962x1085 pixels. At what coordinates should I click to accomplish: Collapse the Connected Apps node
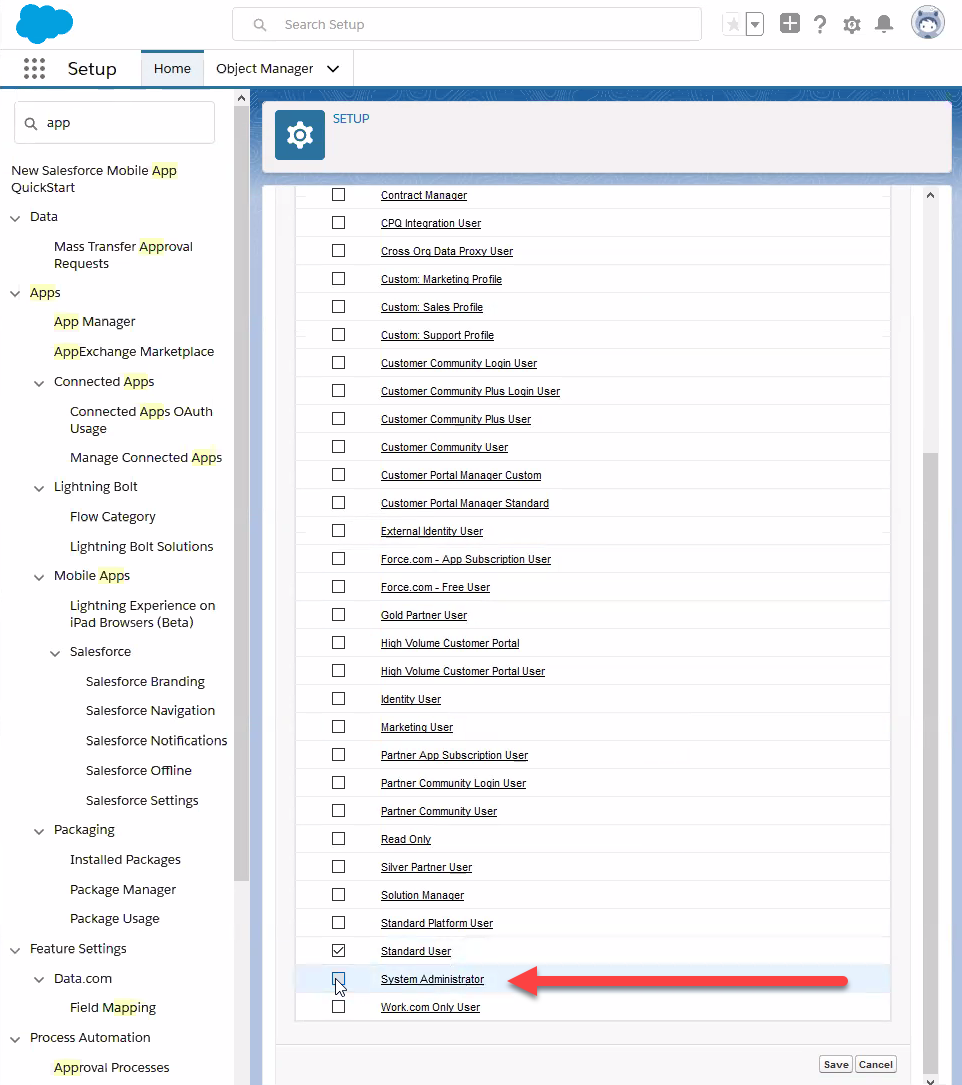[x=39, y=383]
